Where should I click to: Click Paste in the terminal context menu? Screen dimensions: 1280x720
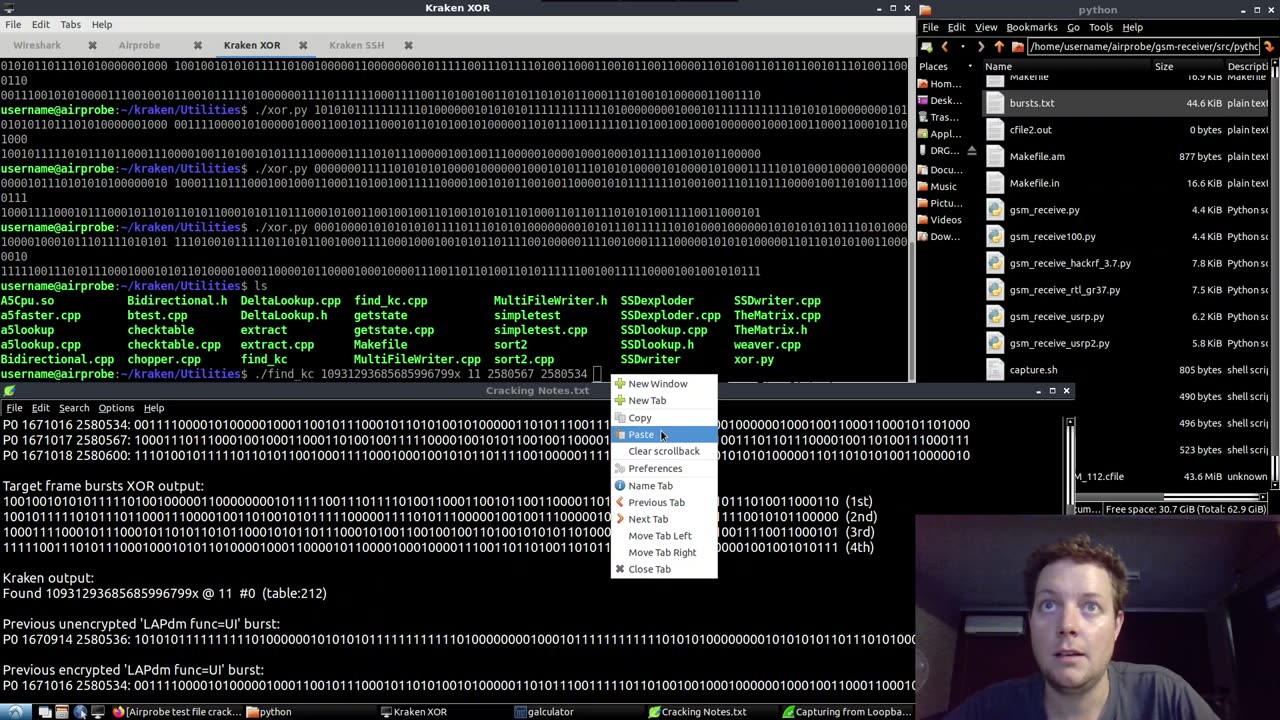click(664, 434)
